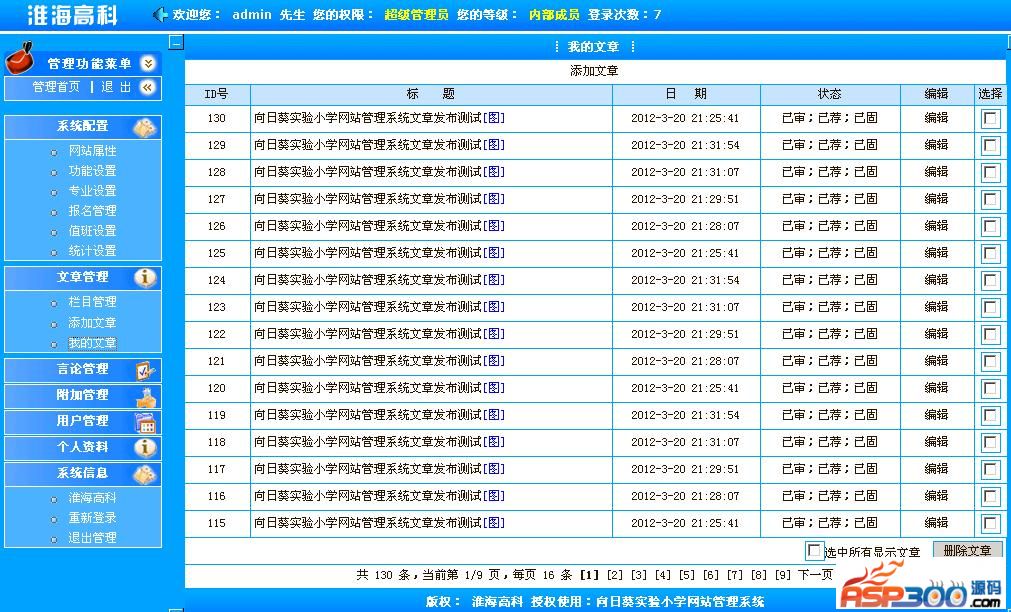
Task: Go to page [5] of articles
Action: click(687, 575)
